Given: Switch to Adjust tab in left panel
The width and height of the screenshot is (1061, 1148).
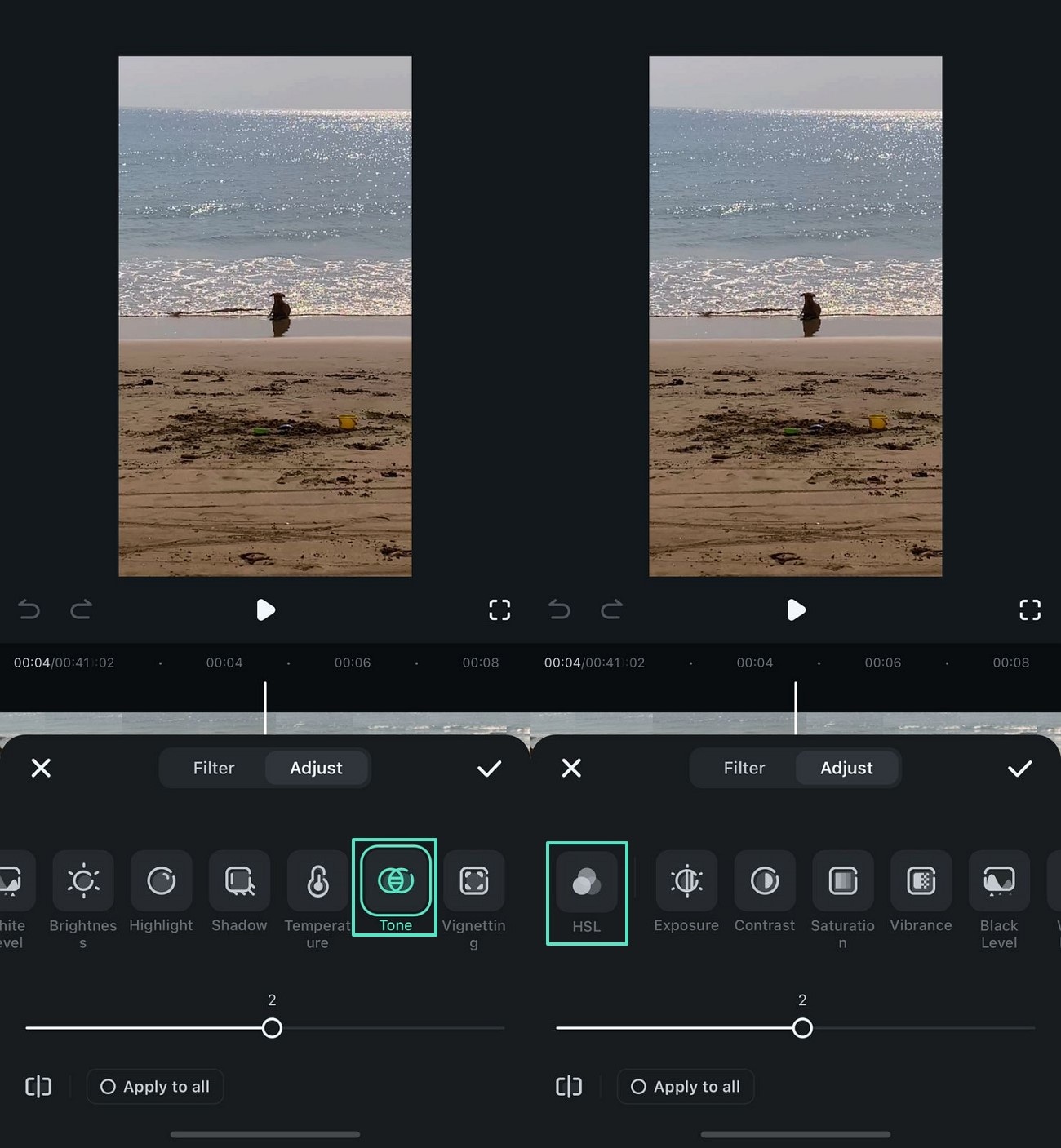Looking at the screenshot, I should (316, 768).
